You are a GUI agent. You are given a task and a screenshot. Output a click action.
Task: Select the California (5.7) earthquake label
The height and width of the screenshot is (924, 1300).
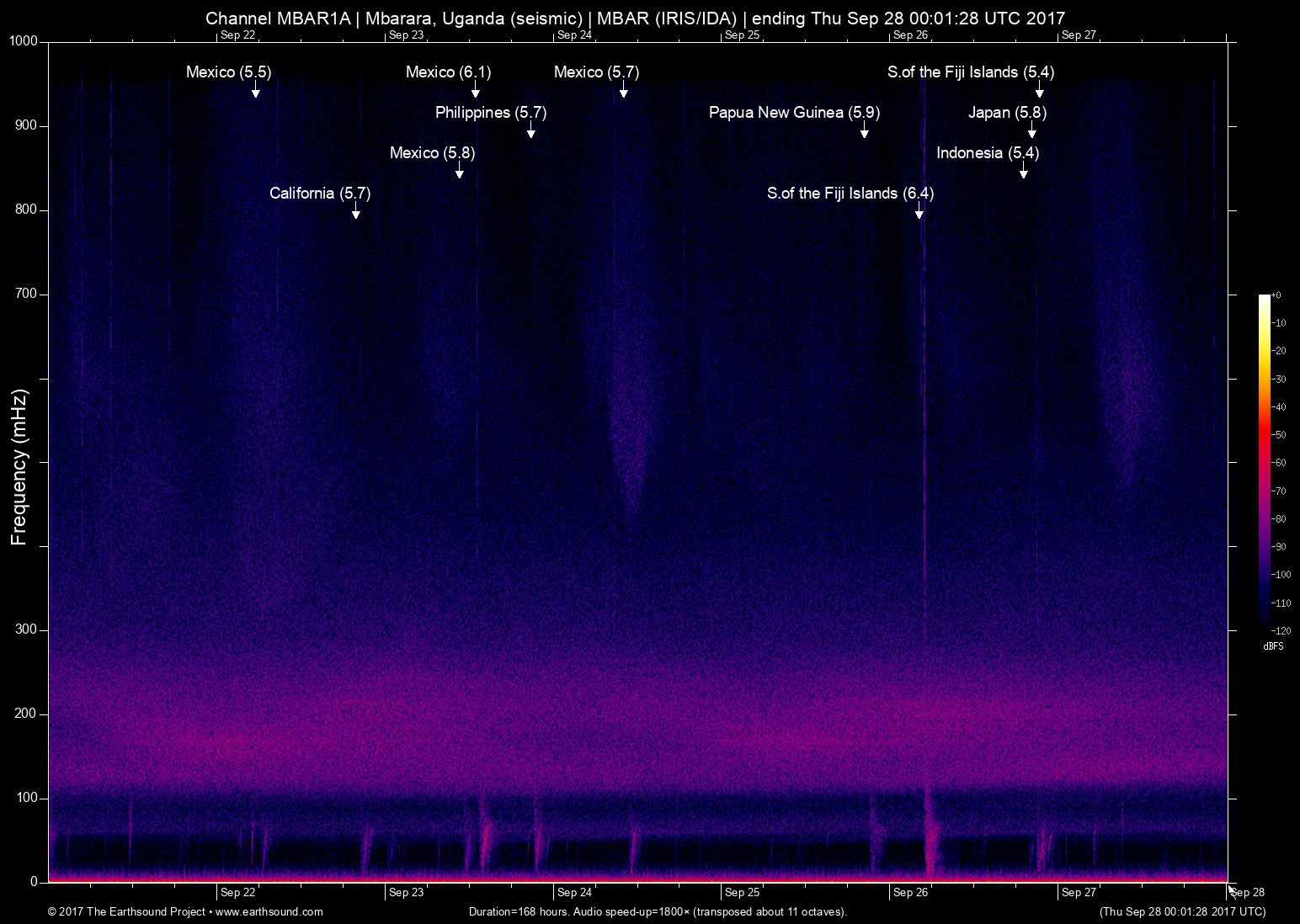319,194
